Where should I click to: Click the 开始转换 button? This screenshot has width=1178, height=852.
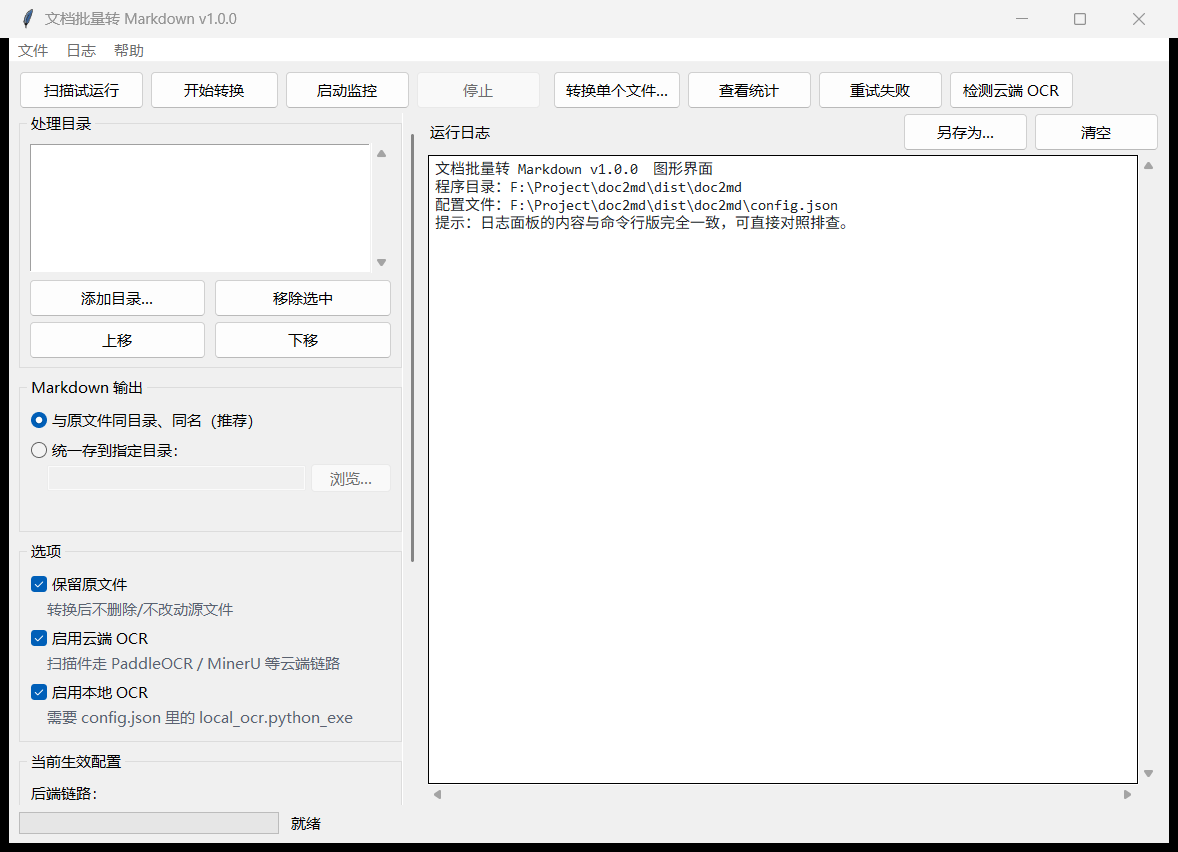tap(214, 90)
